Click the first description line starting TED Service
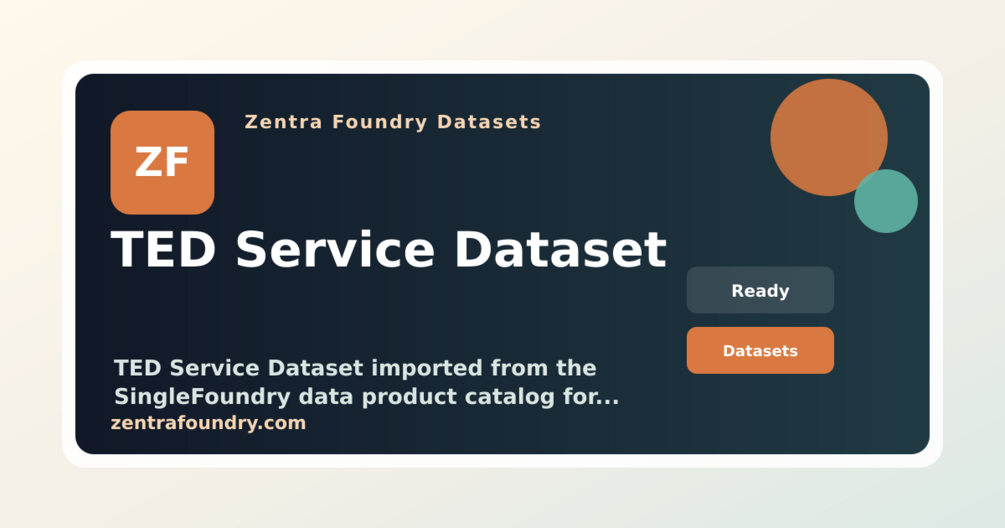Screen dimensions: 1005x528 [x=355, y=368]
